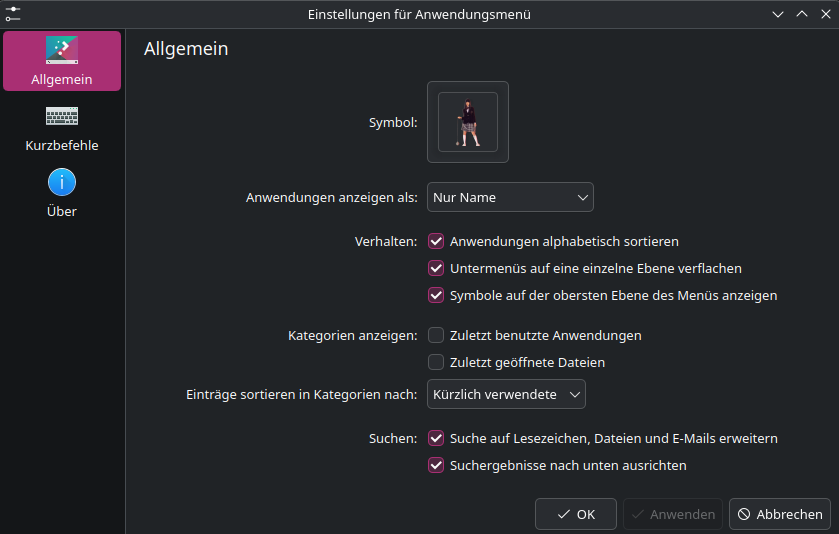Viewport: 839px width, 534px height.
Task: Disable Anwendungen alphabetisch sortieren checkbox
Action: coord(436,241)
